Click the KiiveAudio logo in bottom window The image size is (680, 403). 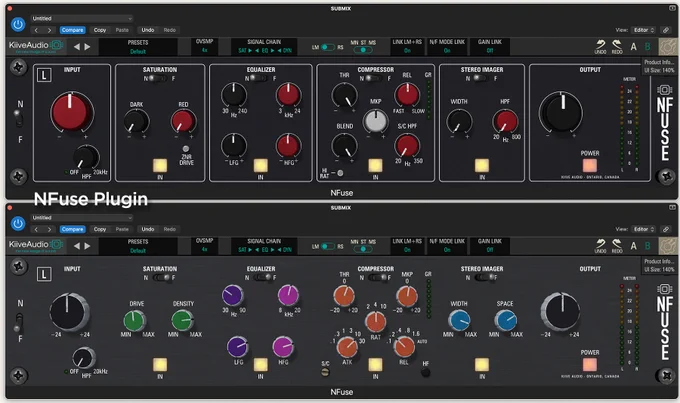coord(36,245)
